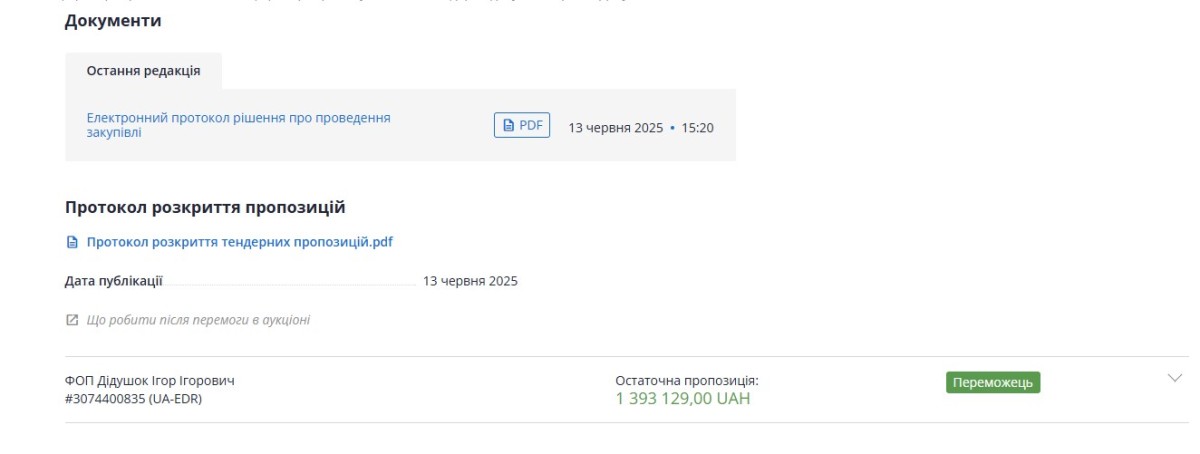Click the document icon inside PDF button

(508, 126)
